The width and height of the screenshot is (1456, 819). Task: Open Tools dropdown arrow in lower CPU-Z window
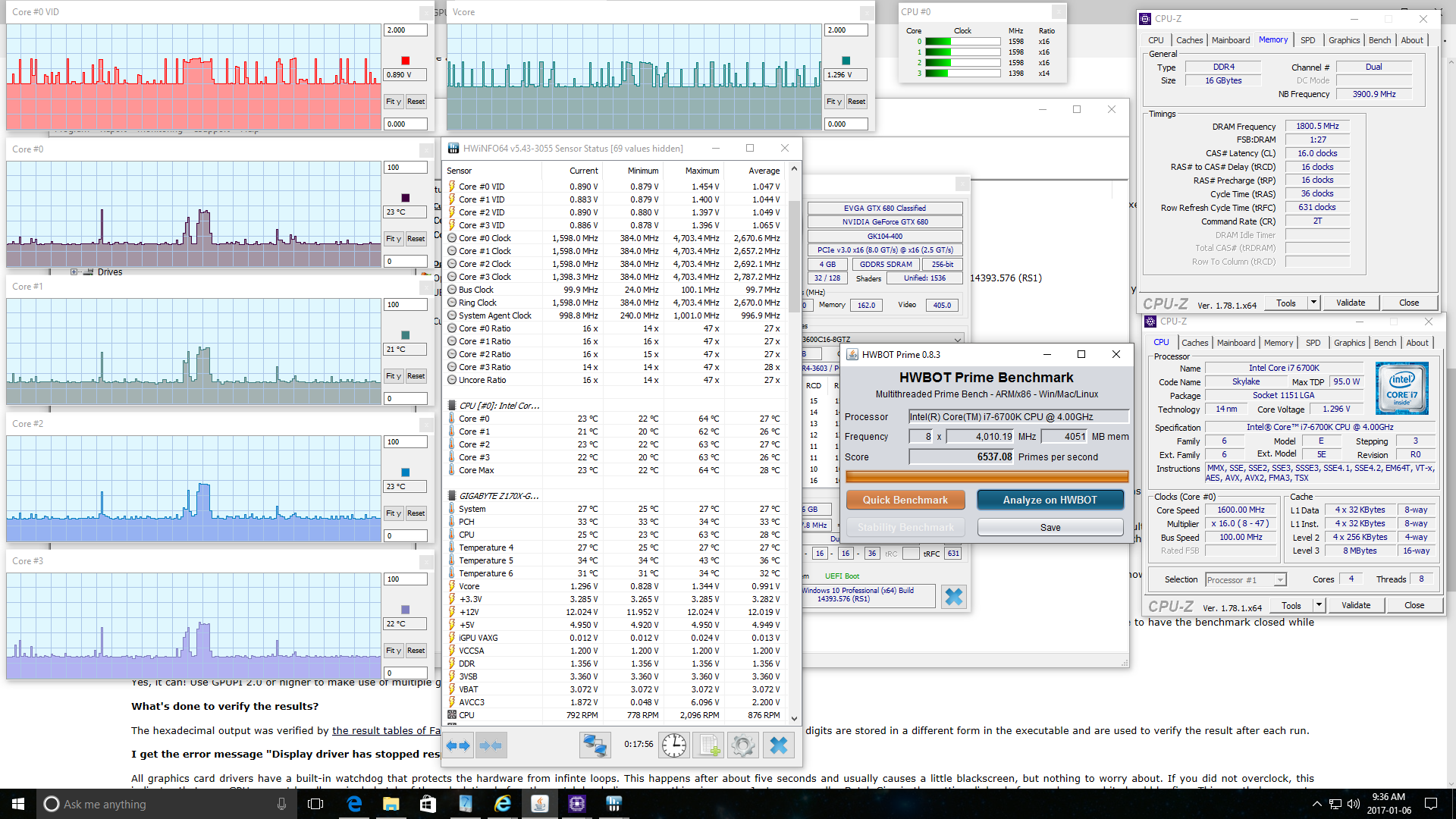point(1319,605)
